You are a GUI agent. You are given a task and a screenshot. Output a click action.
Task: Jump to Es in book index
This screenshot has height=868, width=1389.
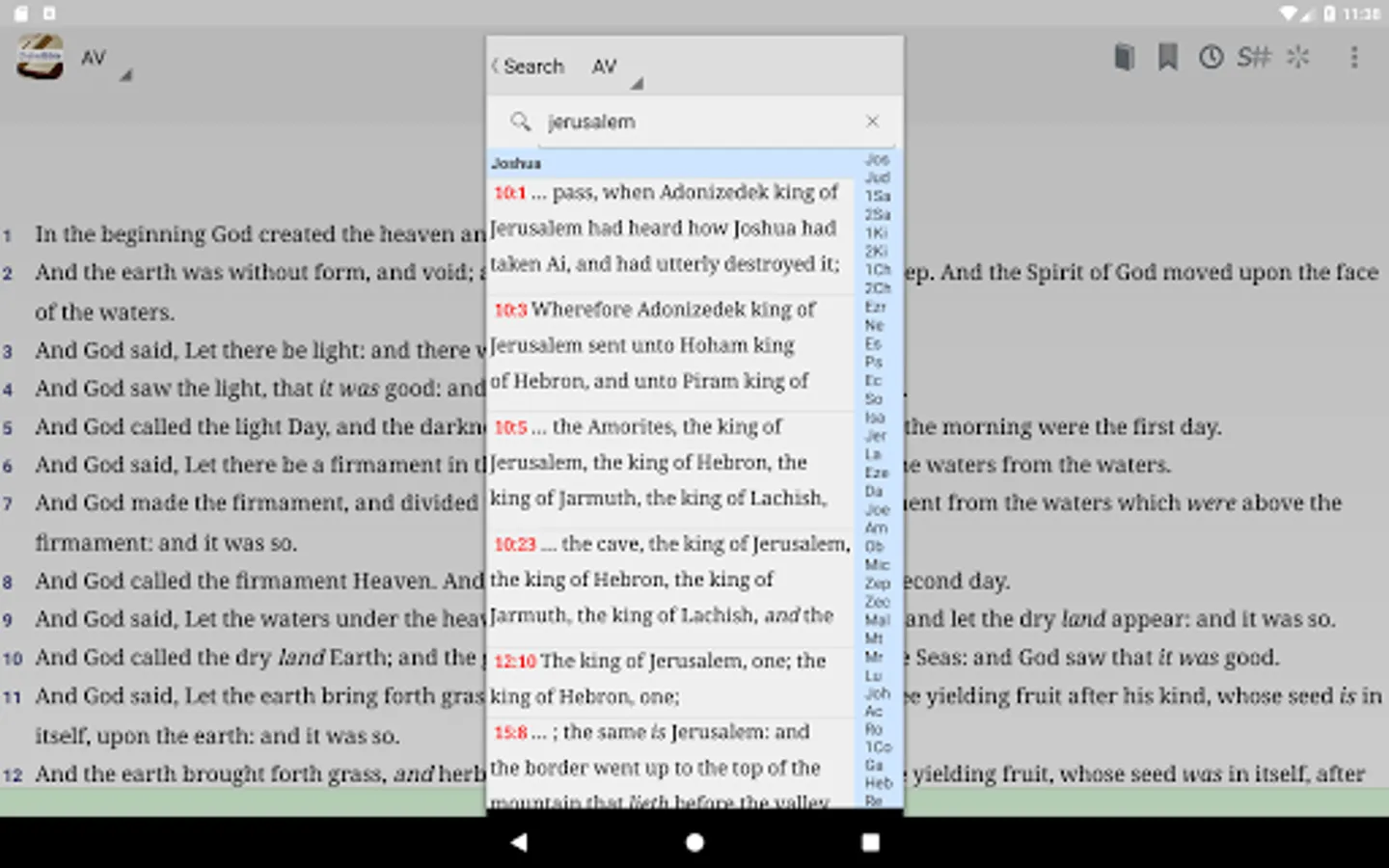[x=873, y=343]
